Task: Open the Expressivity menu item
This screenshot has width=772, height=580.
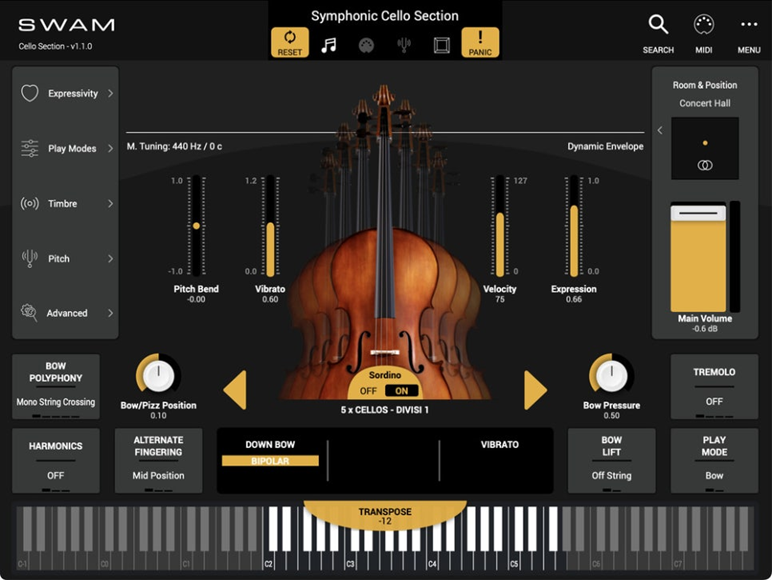Action: click(65, 93)
